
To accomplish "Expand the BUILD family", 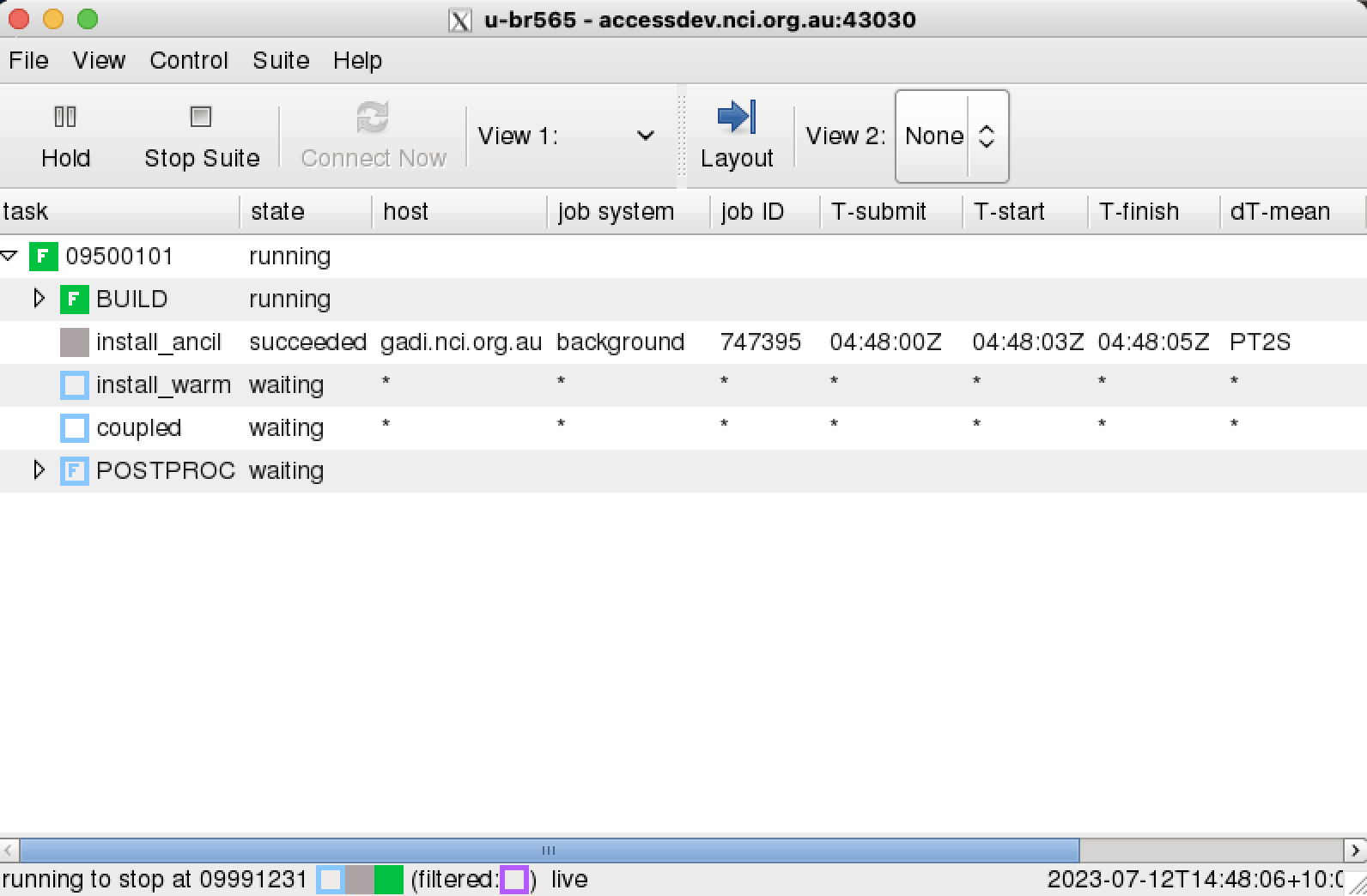I will pos(39,298).
